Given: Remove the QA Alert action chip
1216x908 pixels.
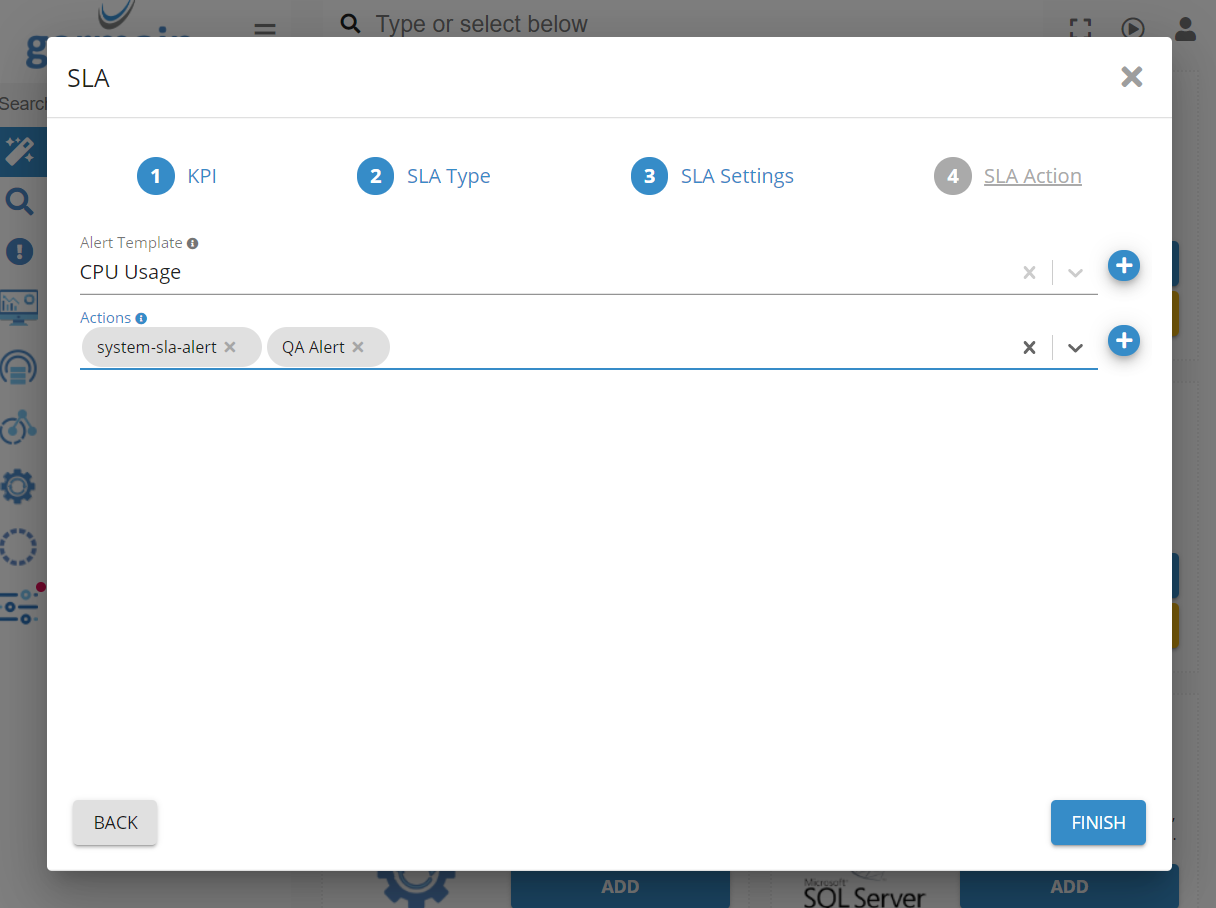Looking at the screenshot, I should click(358, 347).
